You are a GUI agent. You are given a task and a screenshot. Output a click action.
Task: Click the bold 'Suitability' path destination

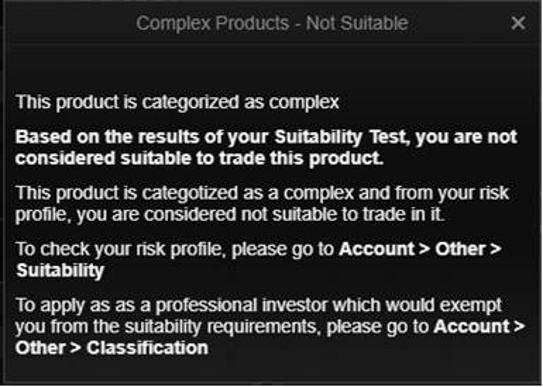[60, 271]
